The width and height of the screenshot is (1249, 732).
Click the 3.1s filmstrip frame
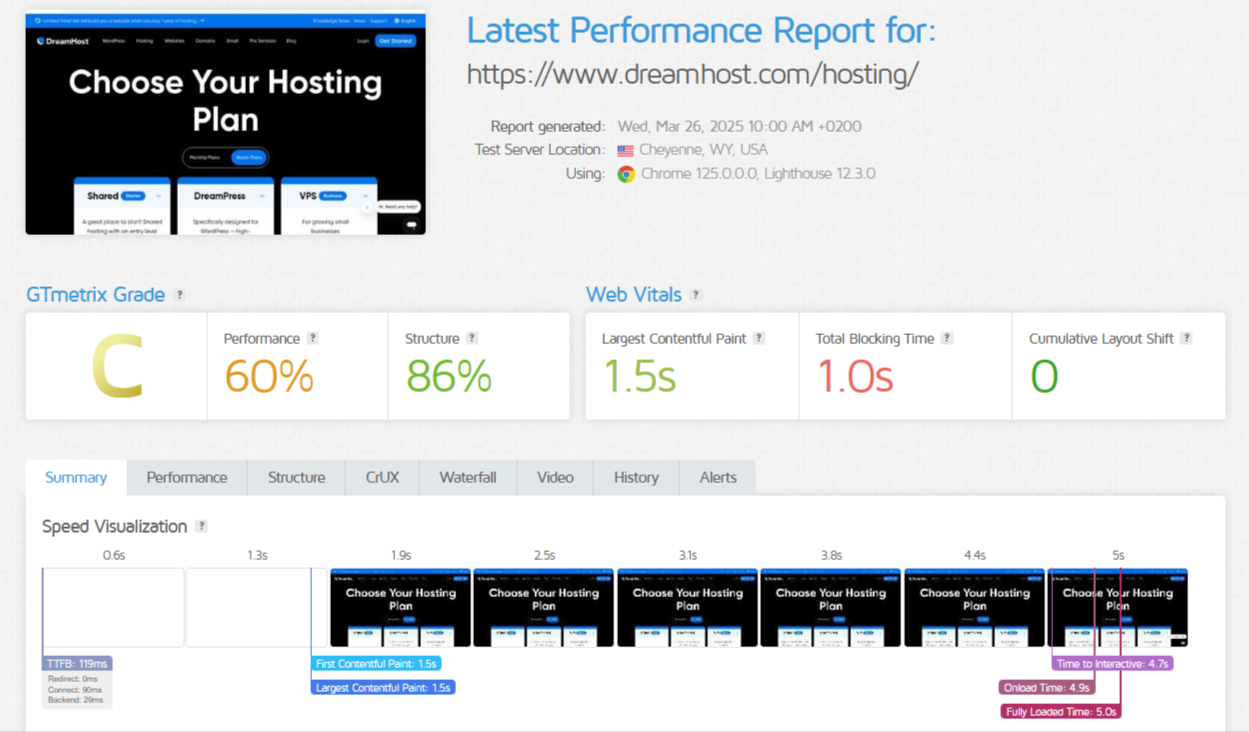point(687,607)
